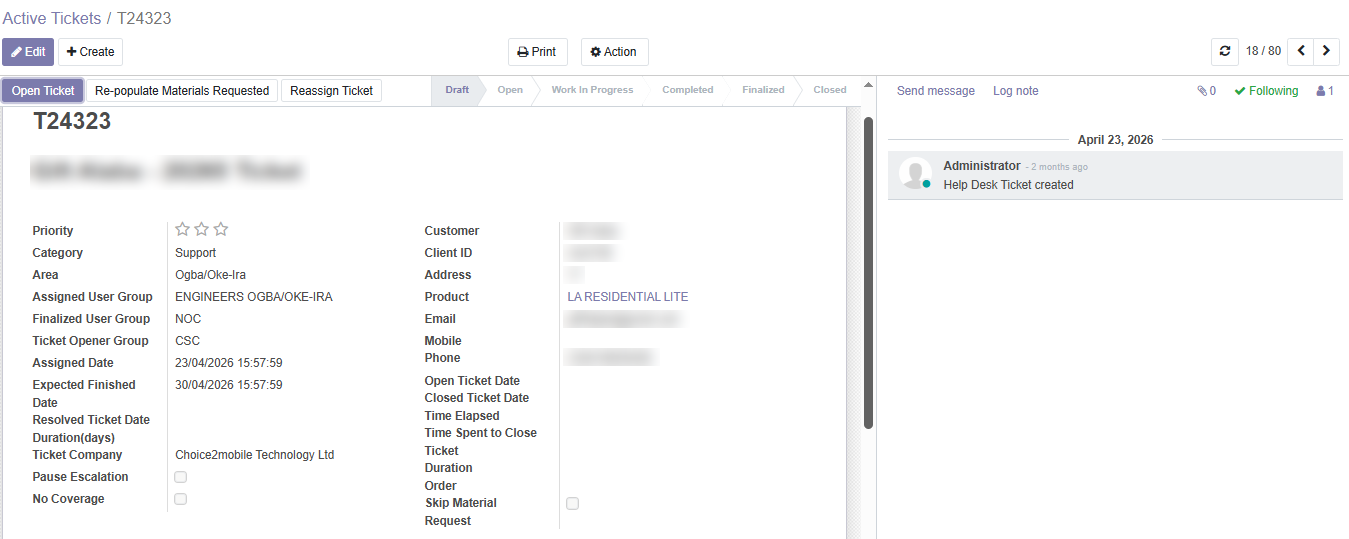Toggle No Coverage checkbox
This screenshot has height=539, width=1349.
181,499
